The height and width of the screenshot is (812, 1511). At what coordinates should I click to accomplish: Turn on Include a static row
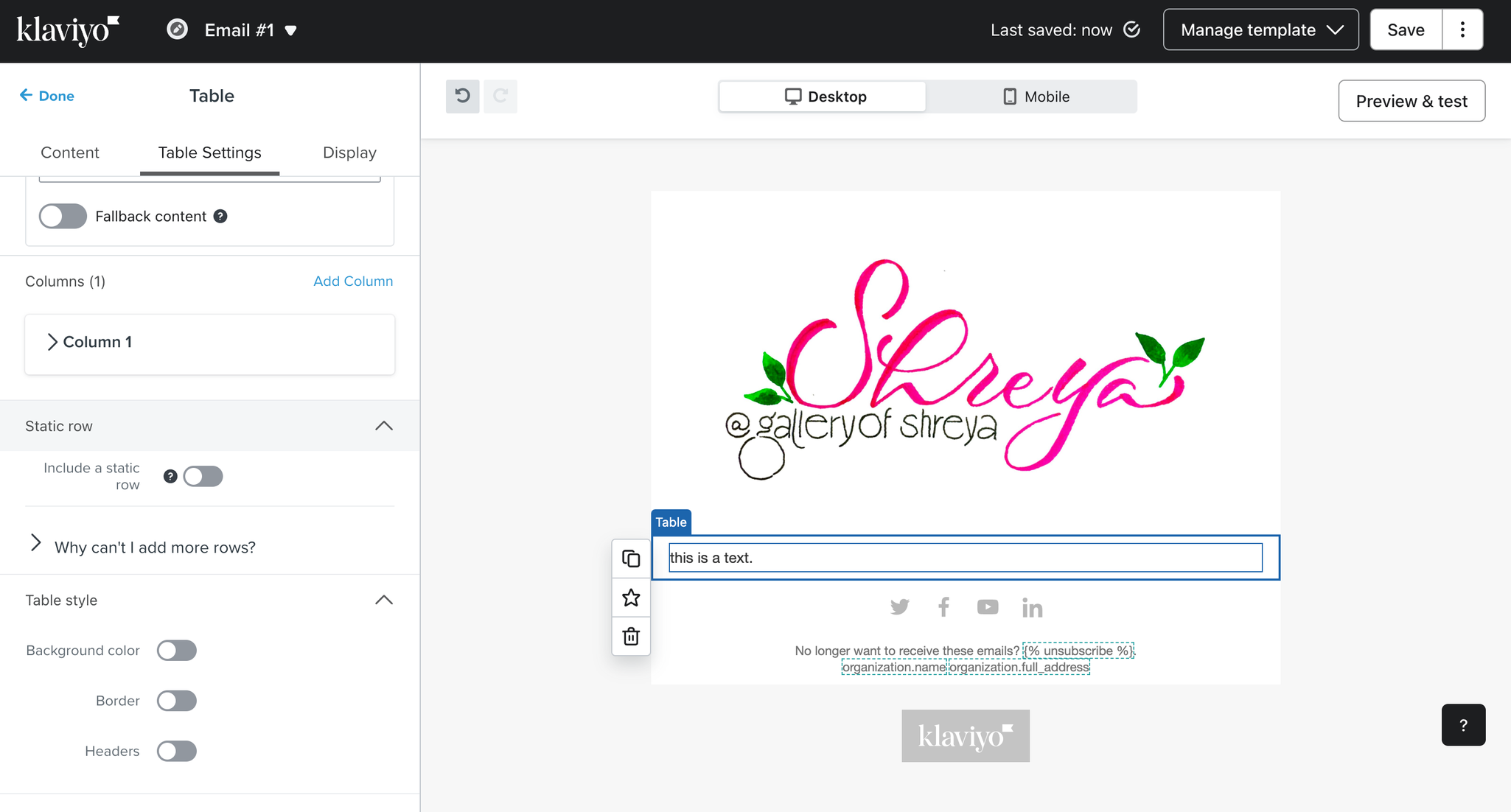coord(203,476)
